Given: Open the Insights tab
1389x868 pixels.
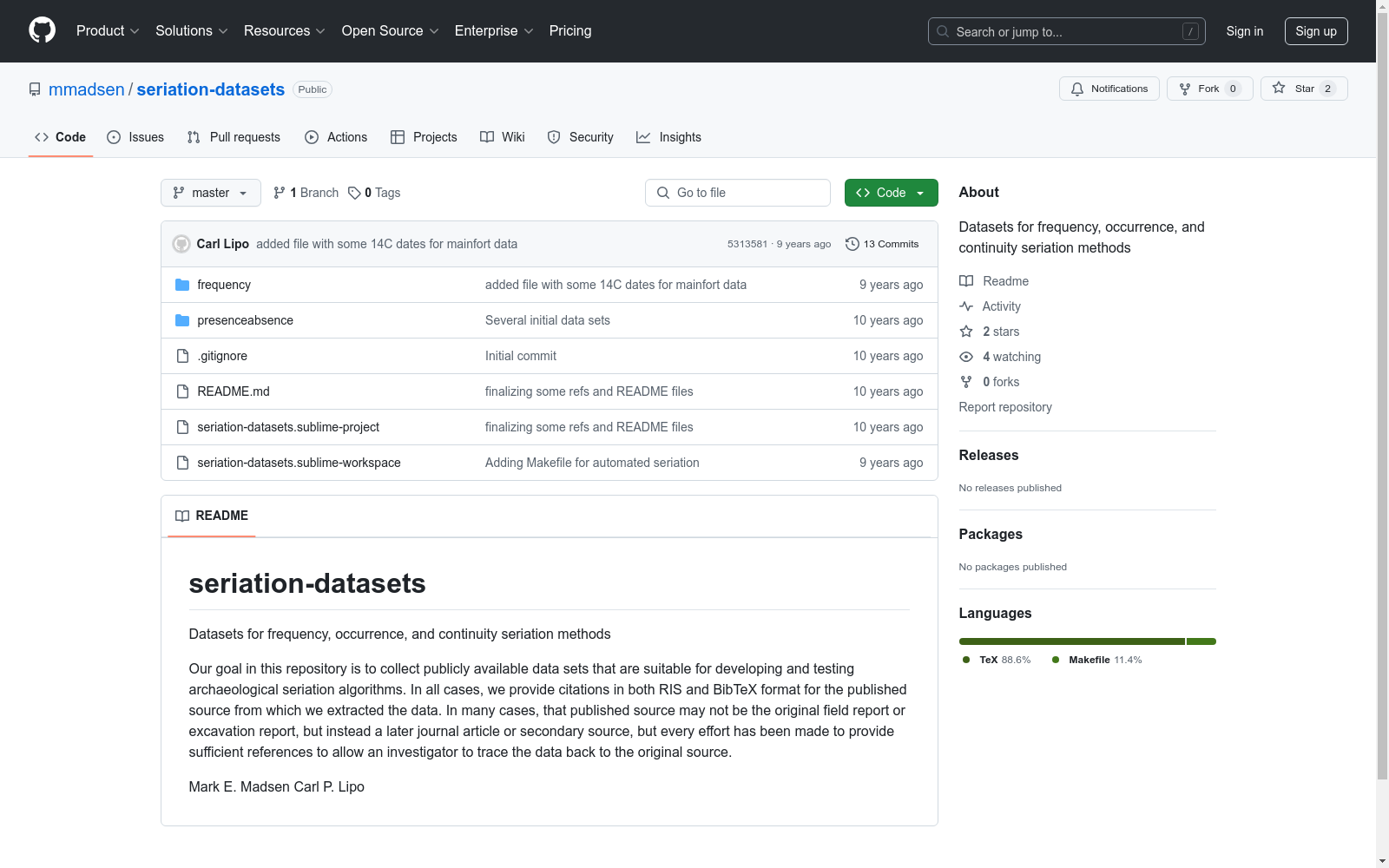Looking at the screenshot, I should [668, 137].
